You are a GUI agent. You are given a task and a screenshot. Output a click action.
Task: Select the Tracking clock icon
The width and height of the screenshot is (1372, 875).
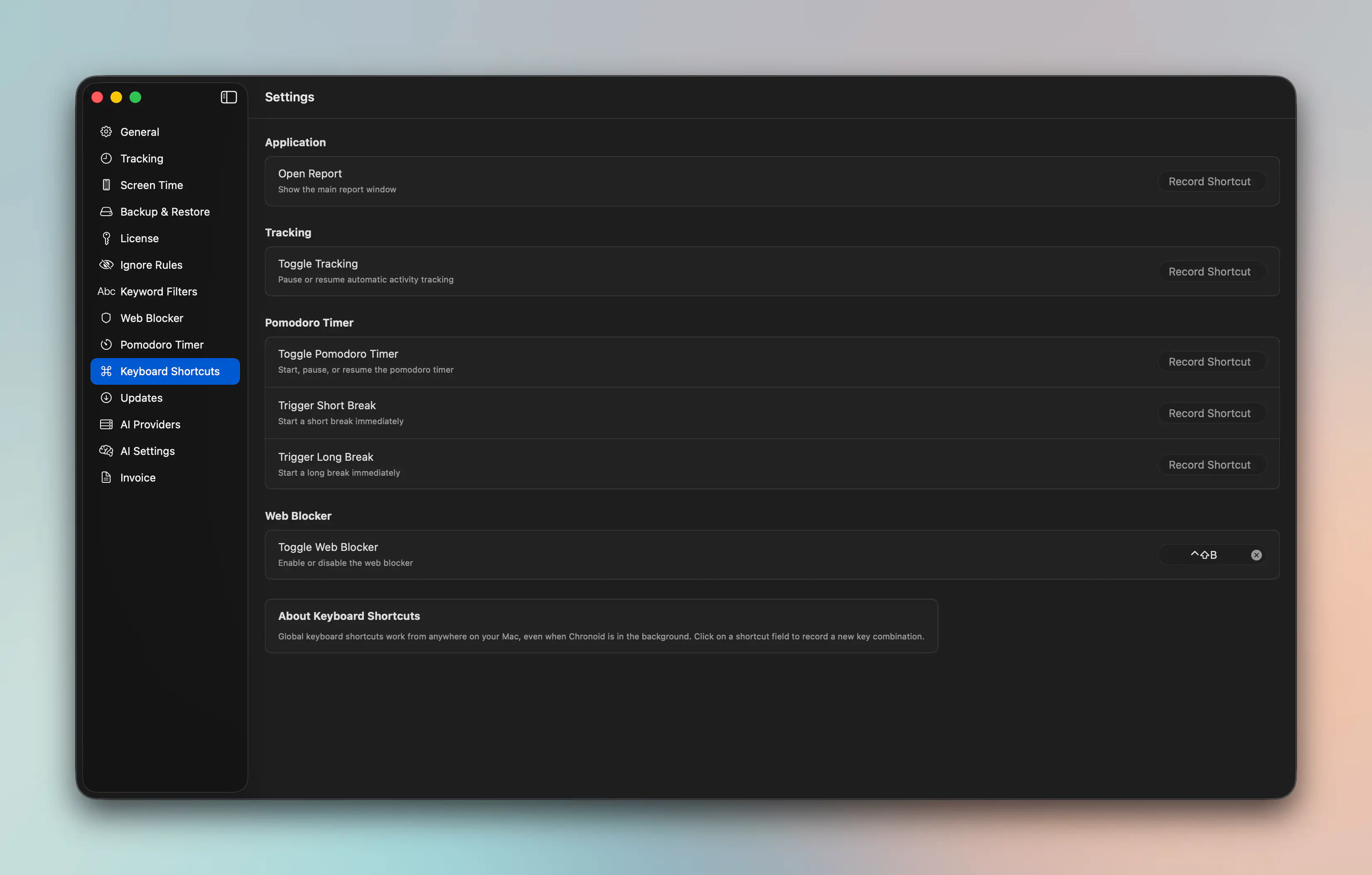(x=106, y=158)
